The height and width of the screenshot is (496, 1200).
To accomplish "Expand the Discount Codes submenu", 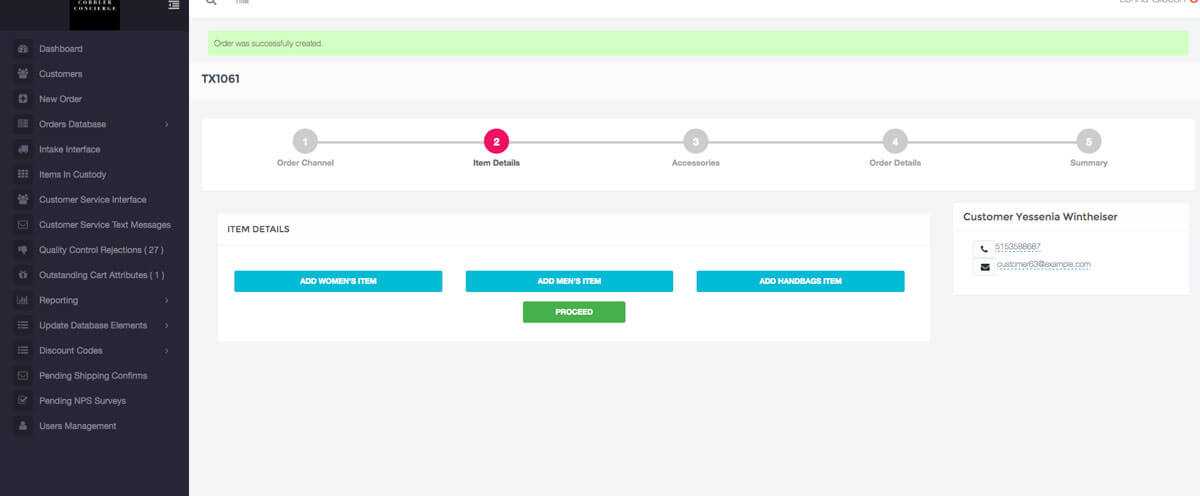I will pos(166,350).
